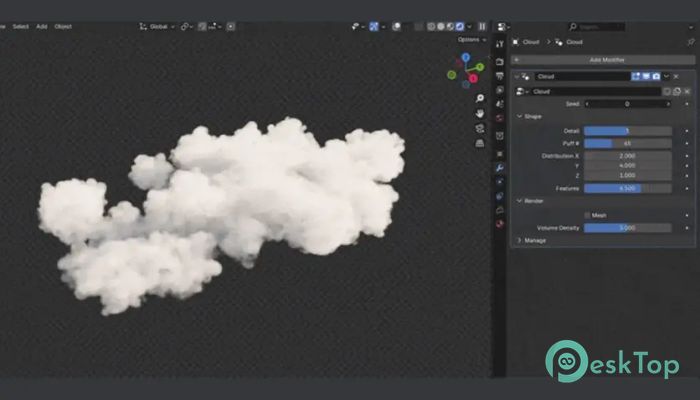This screenshot has width=700, height=400.
Task: Open pivot point dropdown
Action: click(x=187, y=26)
